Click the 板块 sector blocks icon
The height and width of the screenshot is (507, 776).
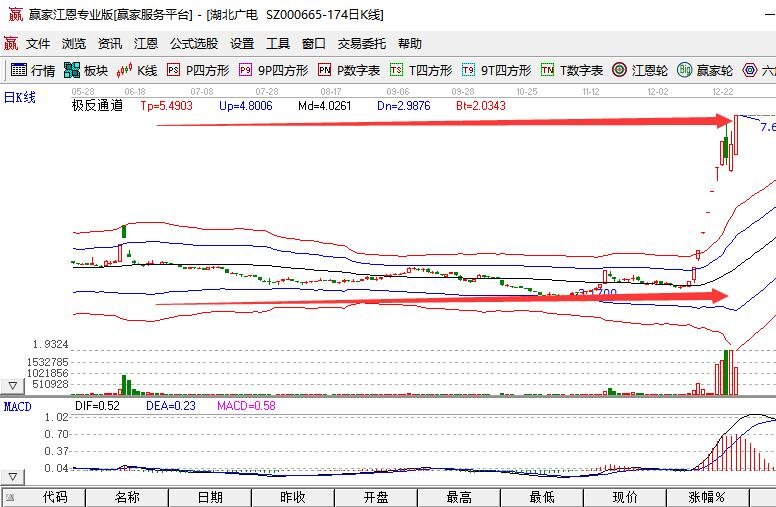72,70
